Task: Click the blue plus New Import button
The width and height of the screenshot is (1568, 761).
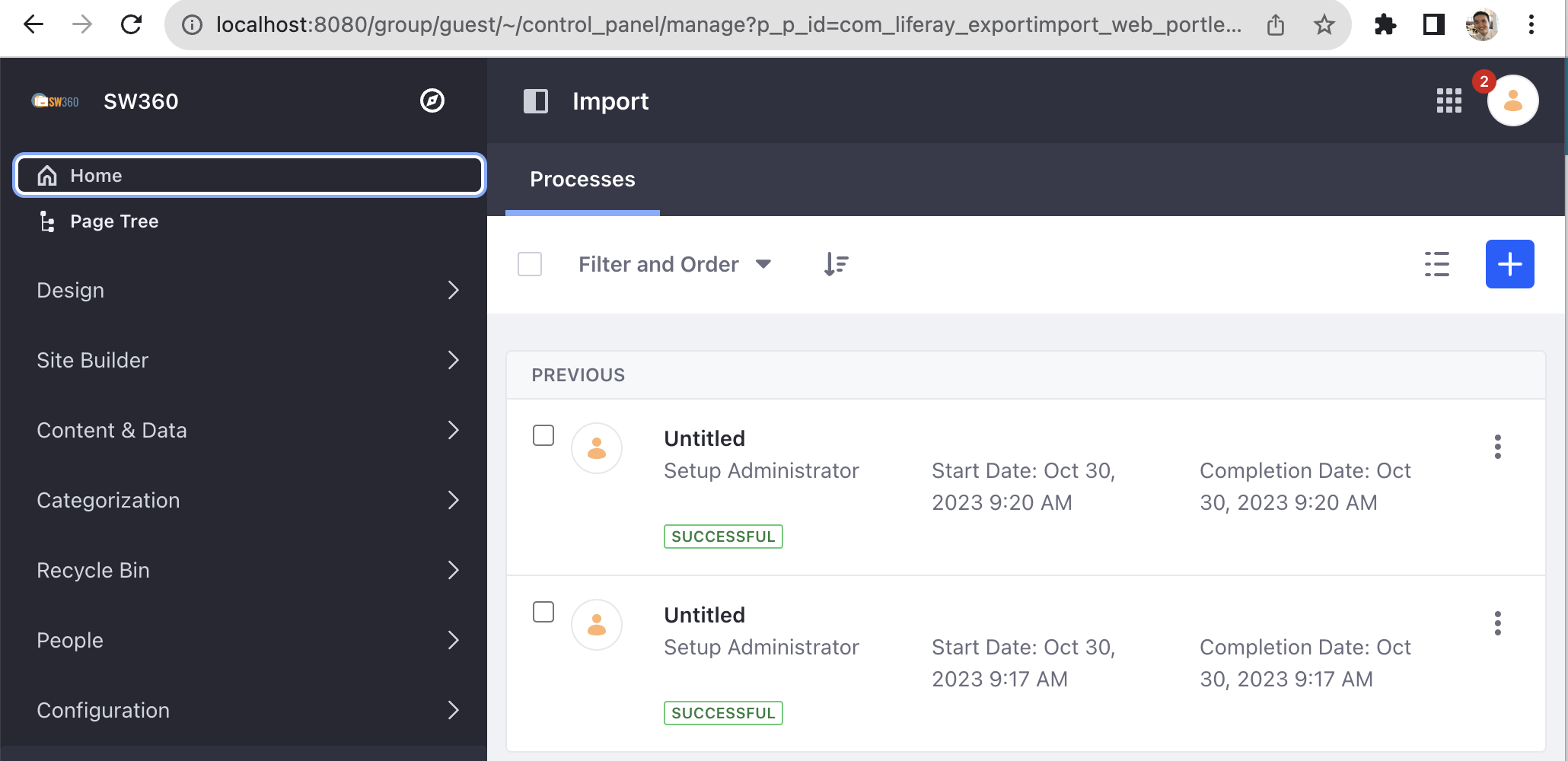Action: [1509, 264]
